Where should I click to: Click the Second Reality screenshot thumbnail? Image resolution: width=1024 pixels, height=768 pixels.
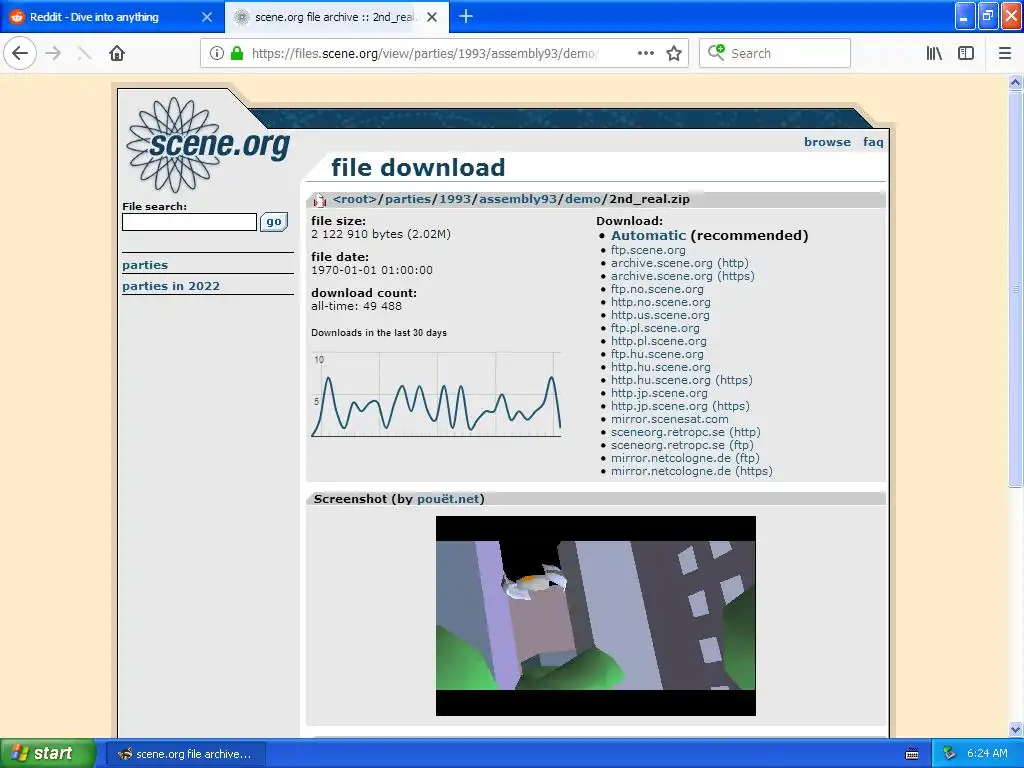(596, 616)
